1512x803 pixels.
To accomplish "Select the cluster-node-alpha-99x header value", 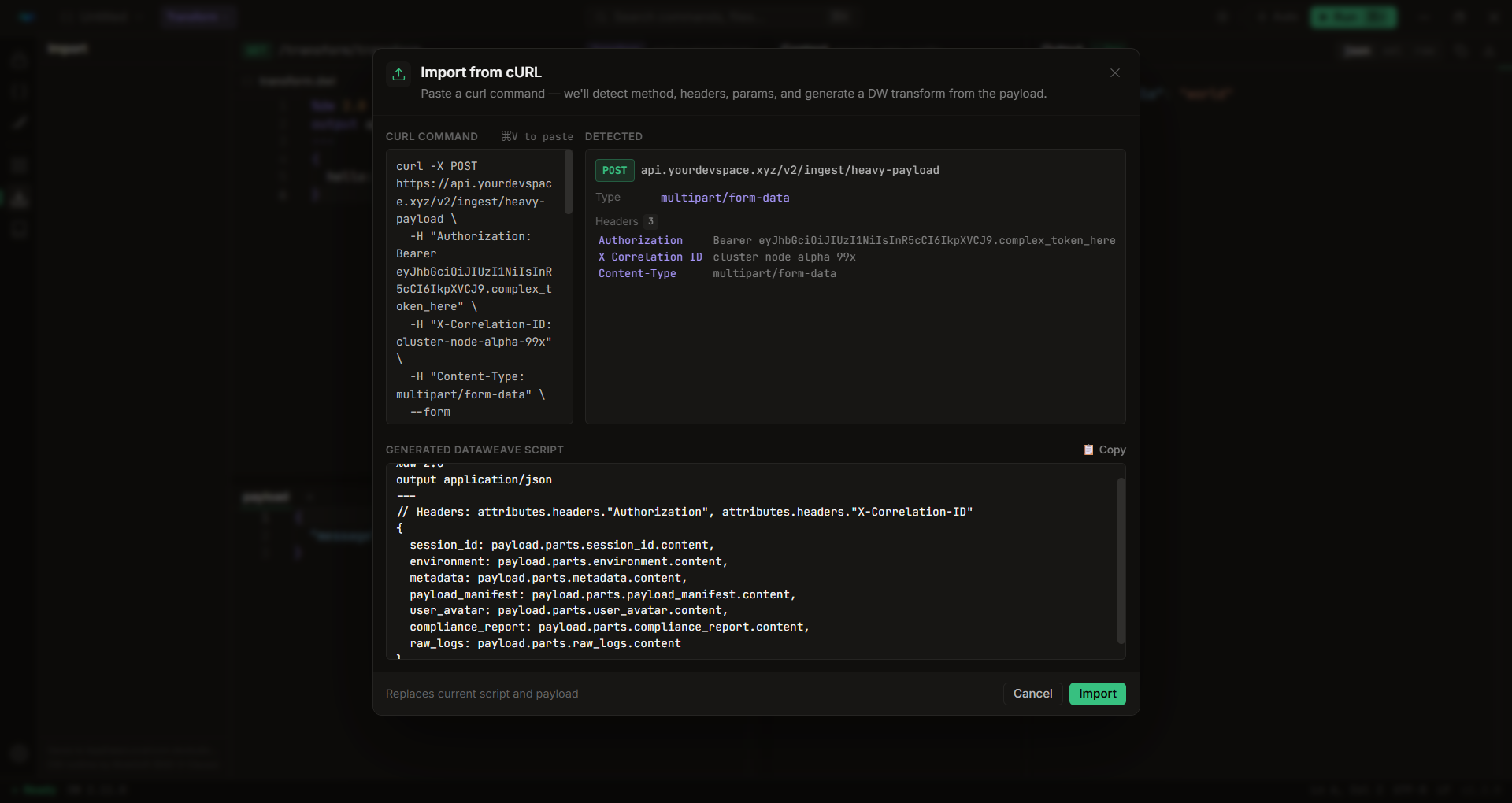I will pyautogui.click(x=784, y=257).
